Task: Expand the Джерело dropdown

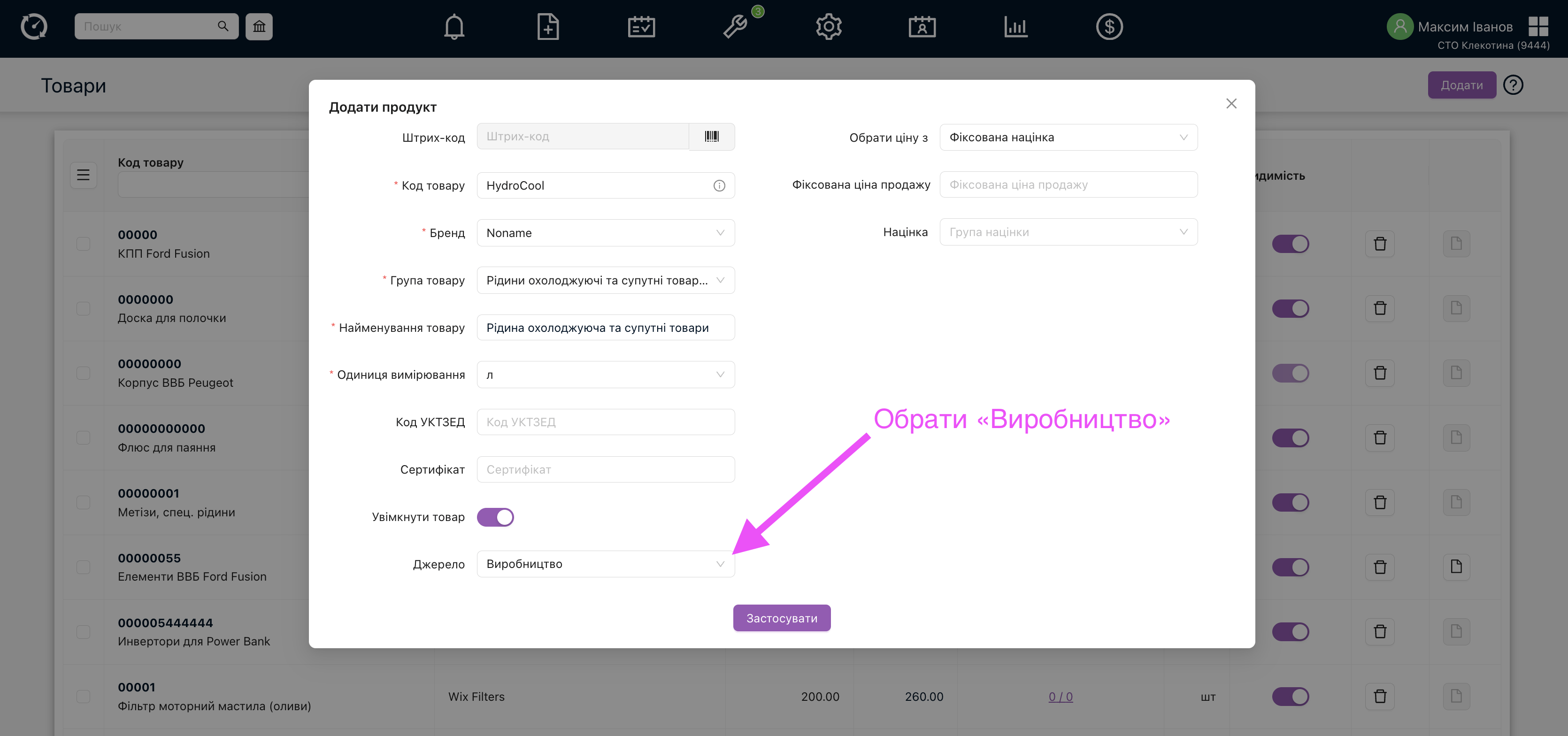Action: point(605,564)
